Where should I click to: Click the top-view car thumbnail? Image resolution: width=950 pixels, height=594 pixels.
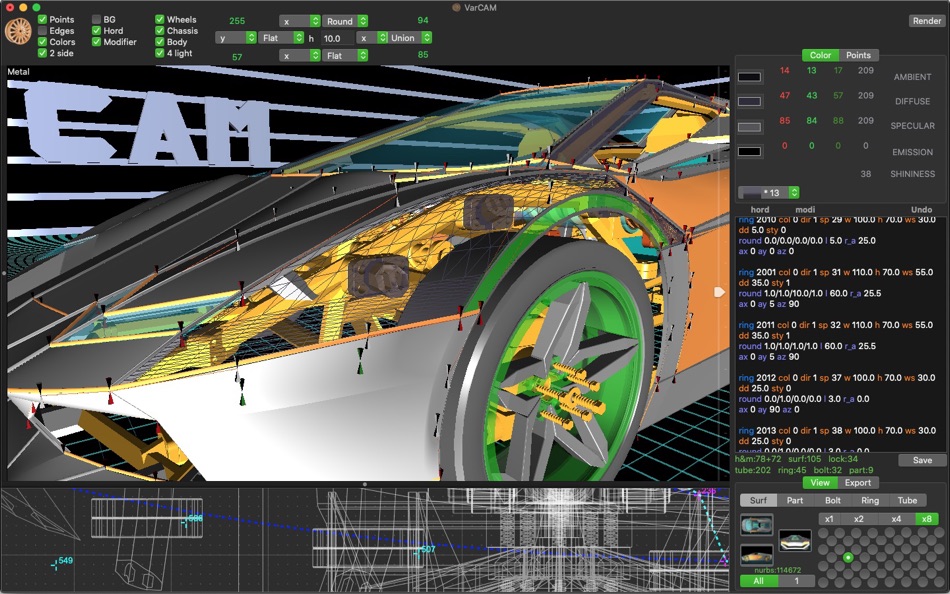[757, 525]
